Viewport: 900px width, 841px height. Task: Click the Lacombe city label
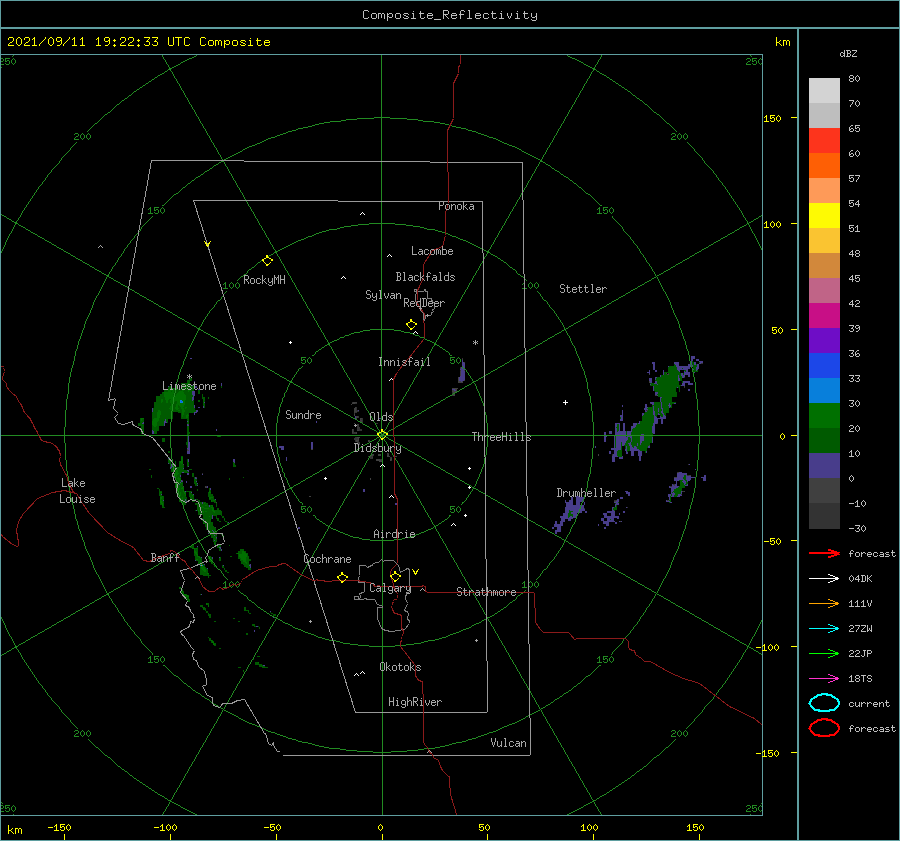(x=432, y=251)
